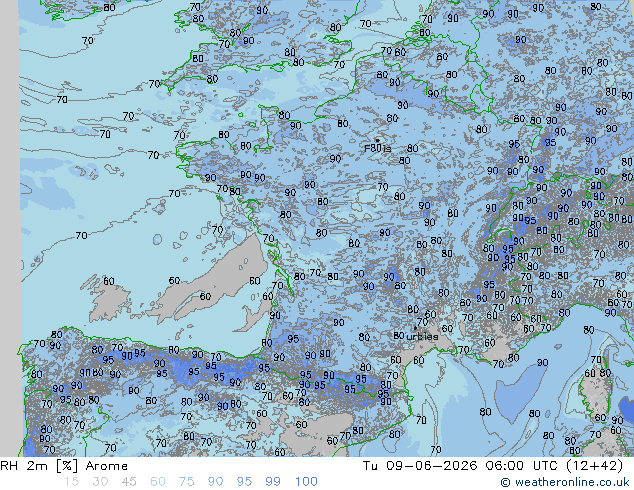The image size is (634, 490).
Task: Click the light-blue legend value 60
Action: (158, 482)
